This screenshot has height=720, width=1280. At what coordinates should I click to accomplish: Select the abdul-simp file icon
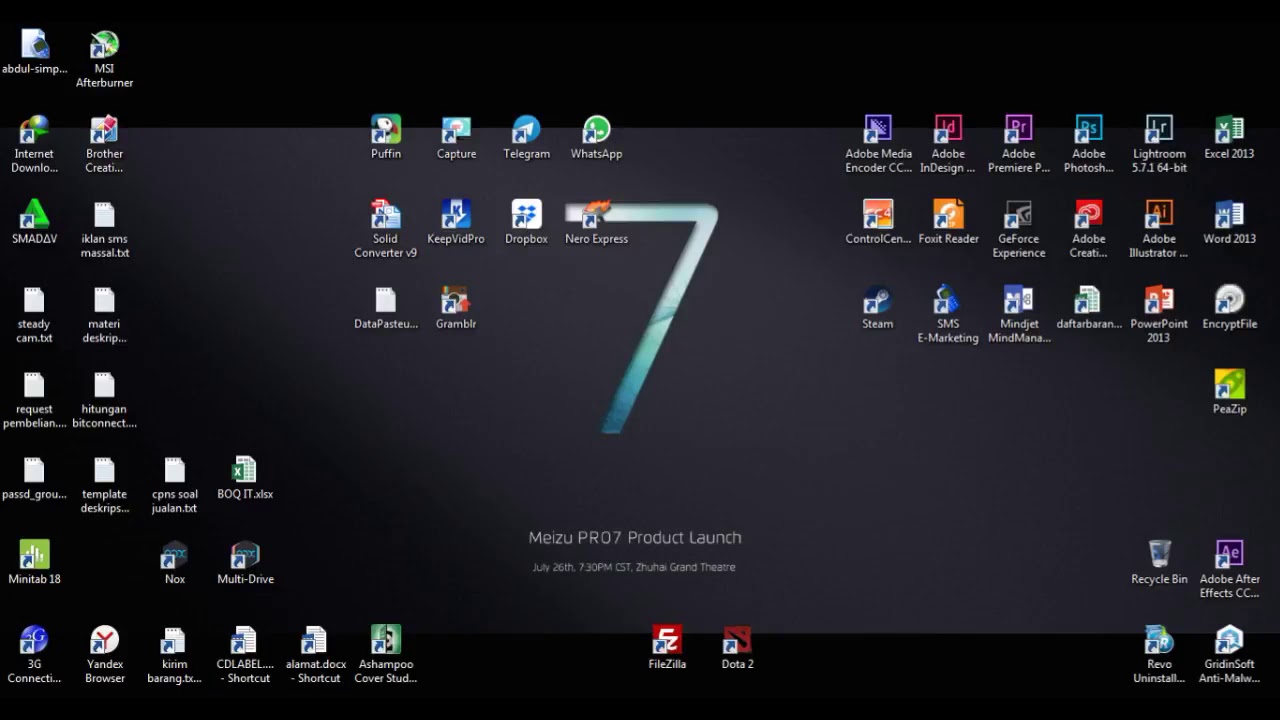tap(34, 45)
